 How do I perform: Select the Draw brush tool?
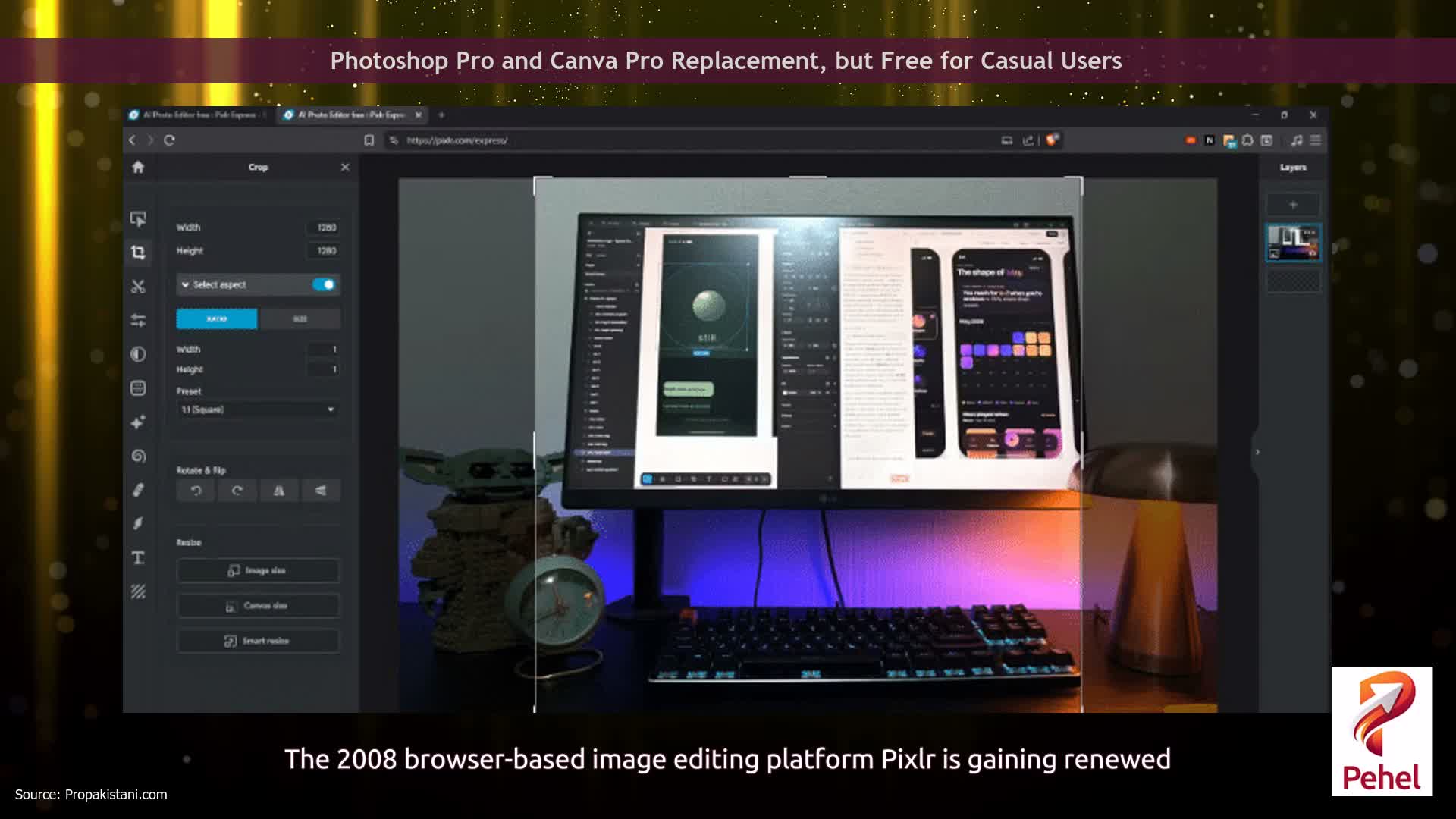point(138,523)
